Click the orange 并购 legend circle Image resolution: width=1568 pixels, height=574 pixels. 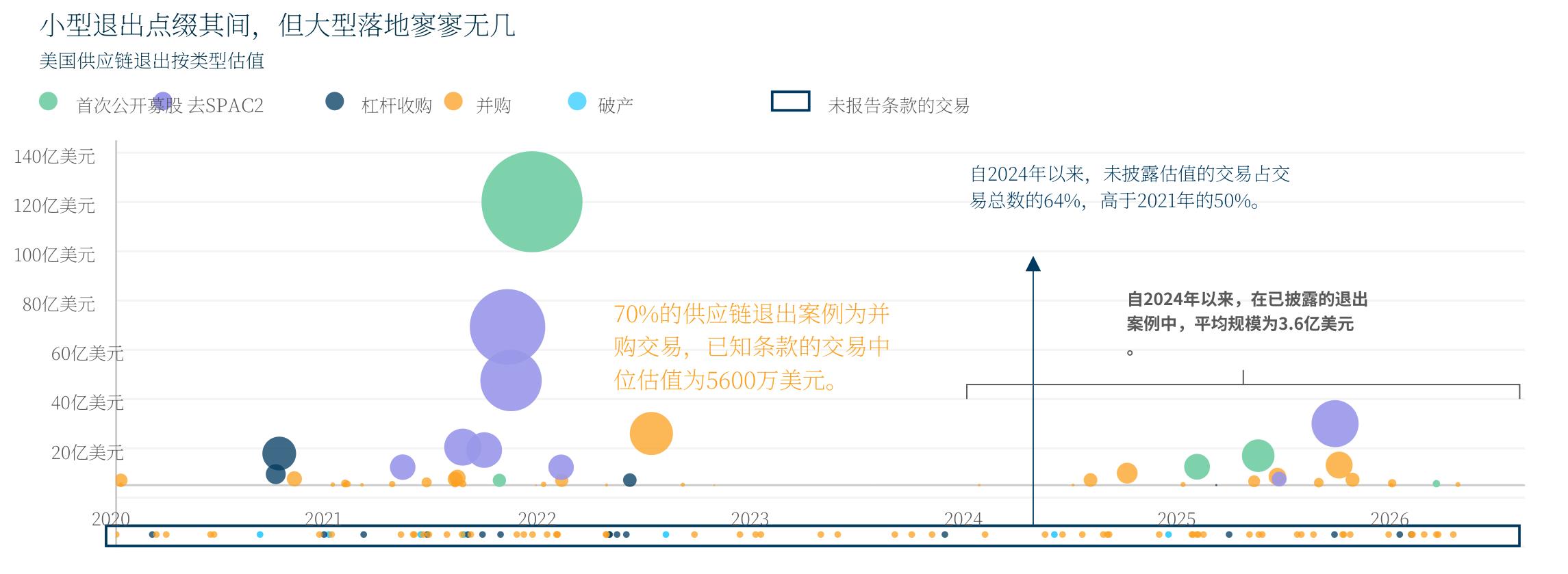[x=453, y=101]
